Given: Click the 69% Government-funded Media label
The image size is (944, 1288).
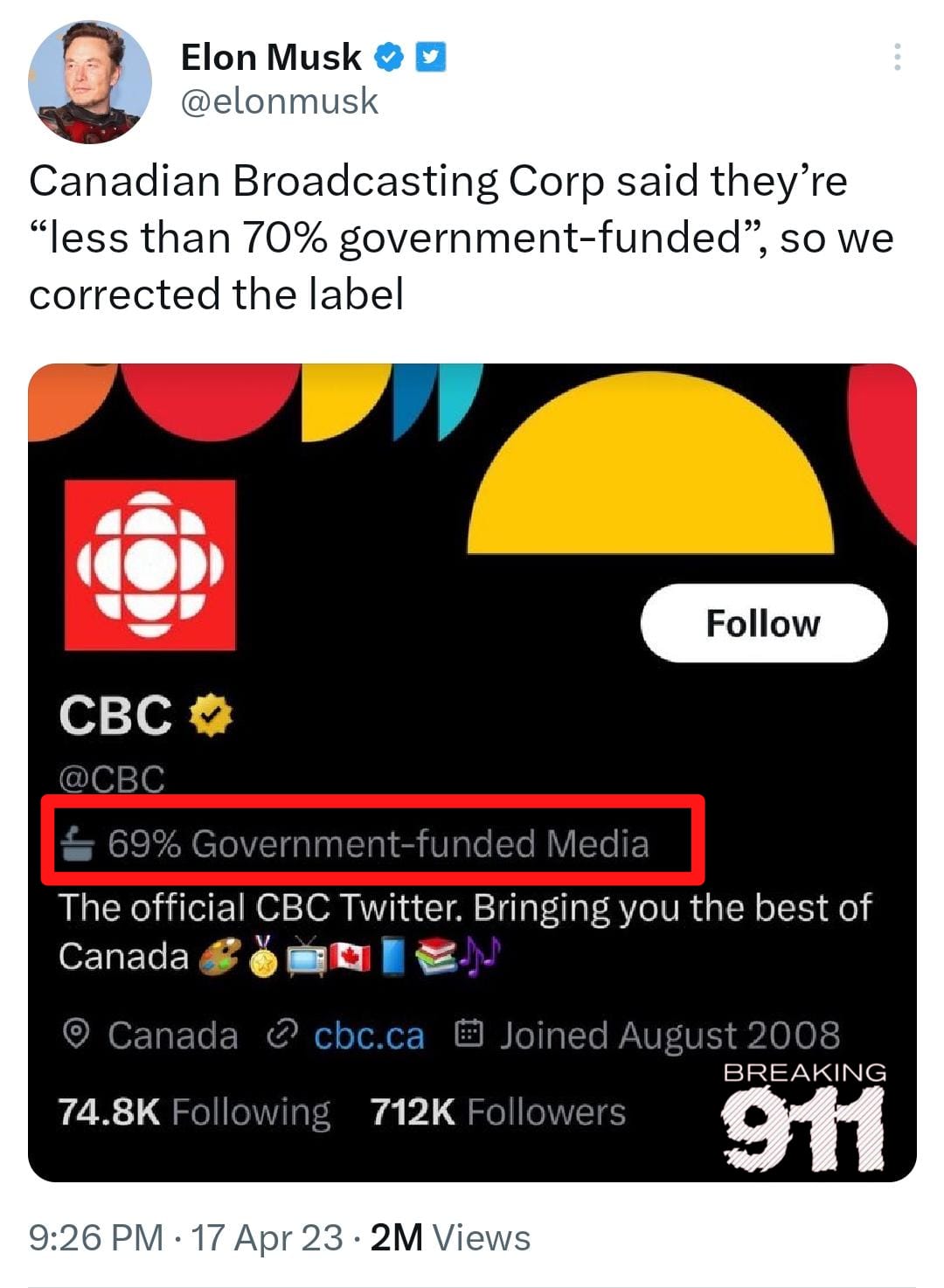Looking at the screenshot, I should (378, 844).
